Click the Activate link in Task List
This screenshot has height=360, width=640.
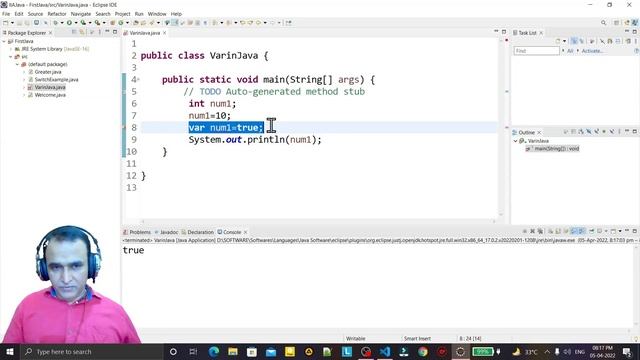(x=592, y=51)
